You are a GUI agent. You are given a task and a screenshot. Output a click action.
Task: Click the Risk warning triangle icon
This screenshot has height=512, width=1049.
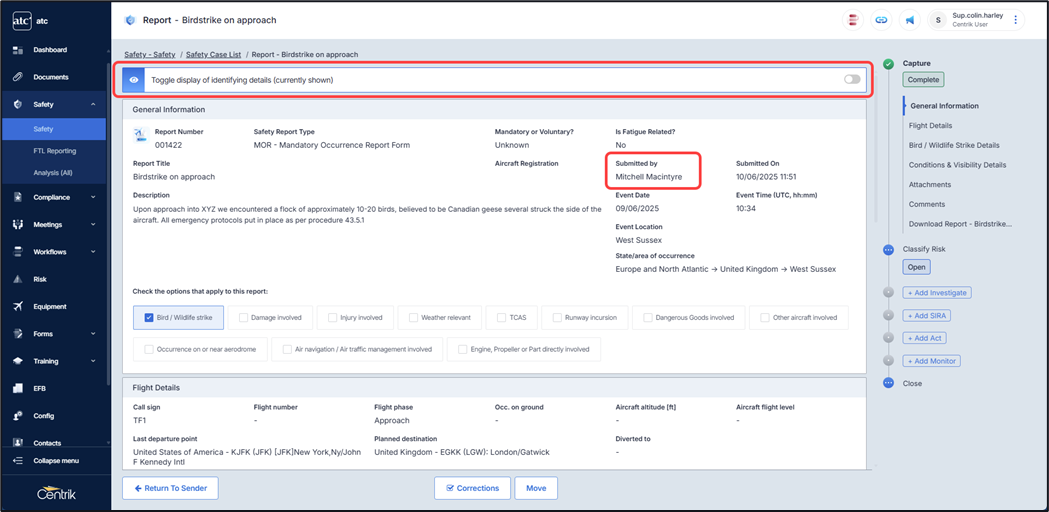click(18, 279)
